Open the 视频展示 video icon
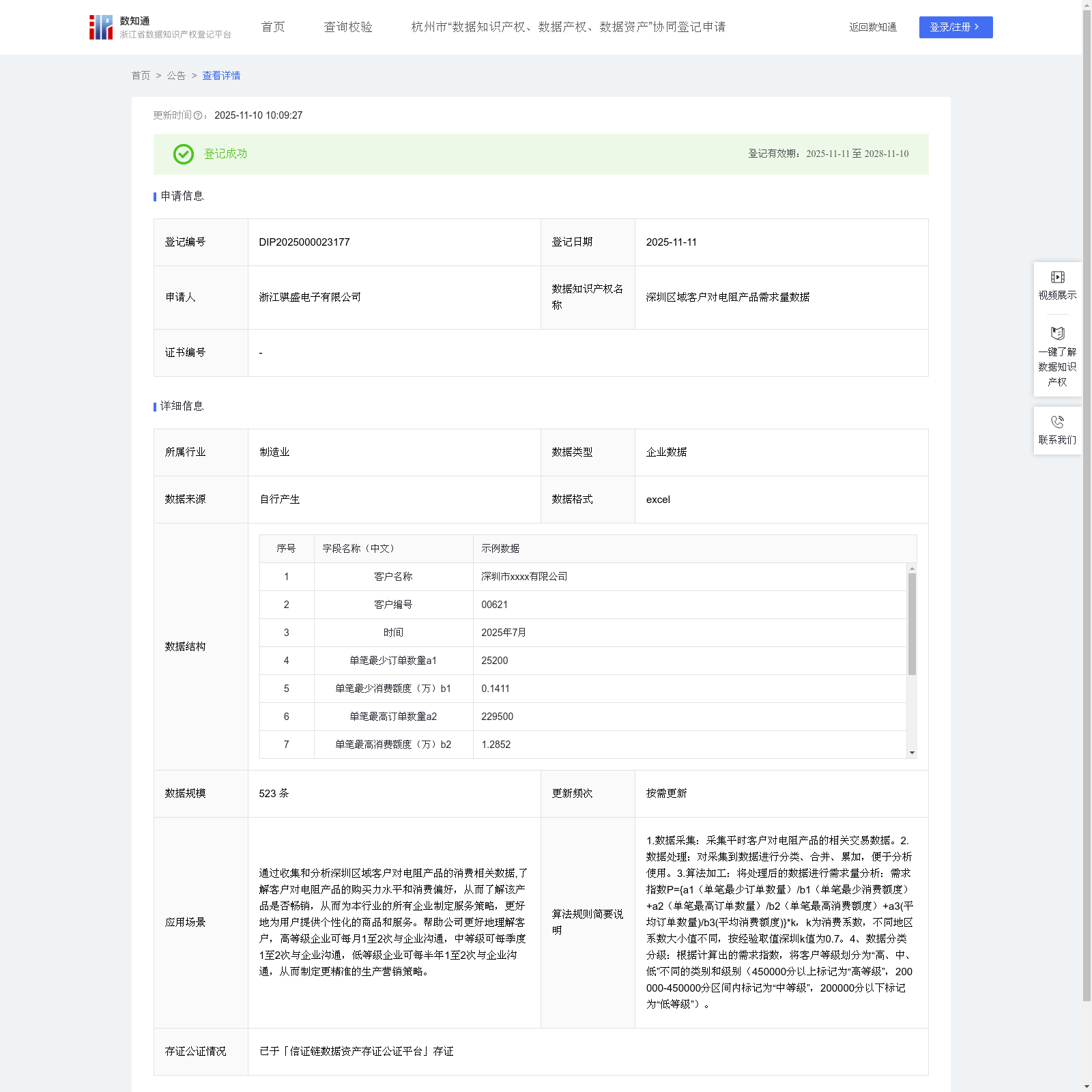Screen dimensions: 1092x1092 [1057, 277]
